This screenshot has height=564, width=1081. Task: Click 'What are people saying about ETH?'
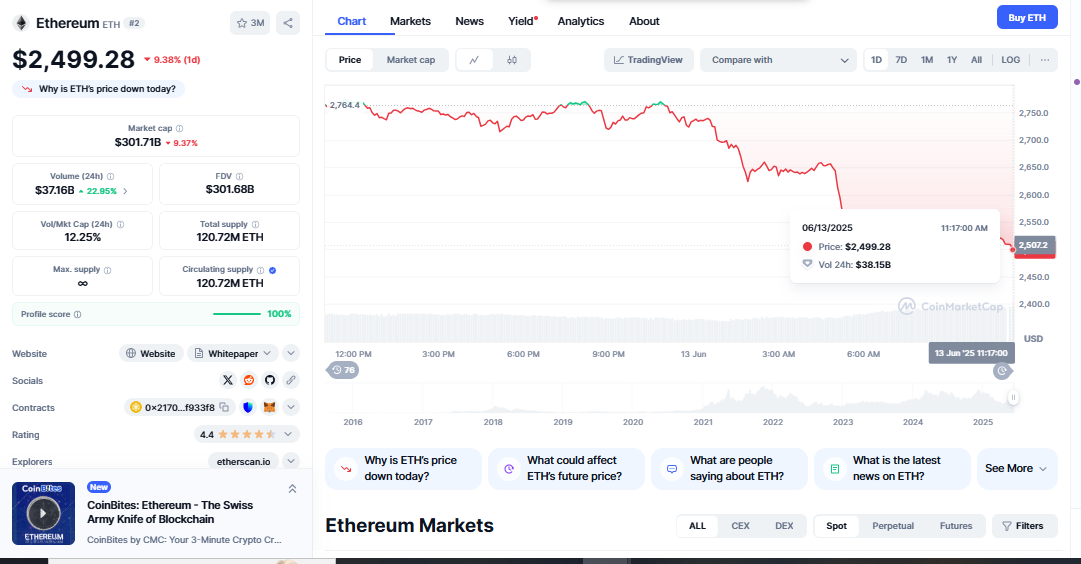[729, 469]
